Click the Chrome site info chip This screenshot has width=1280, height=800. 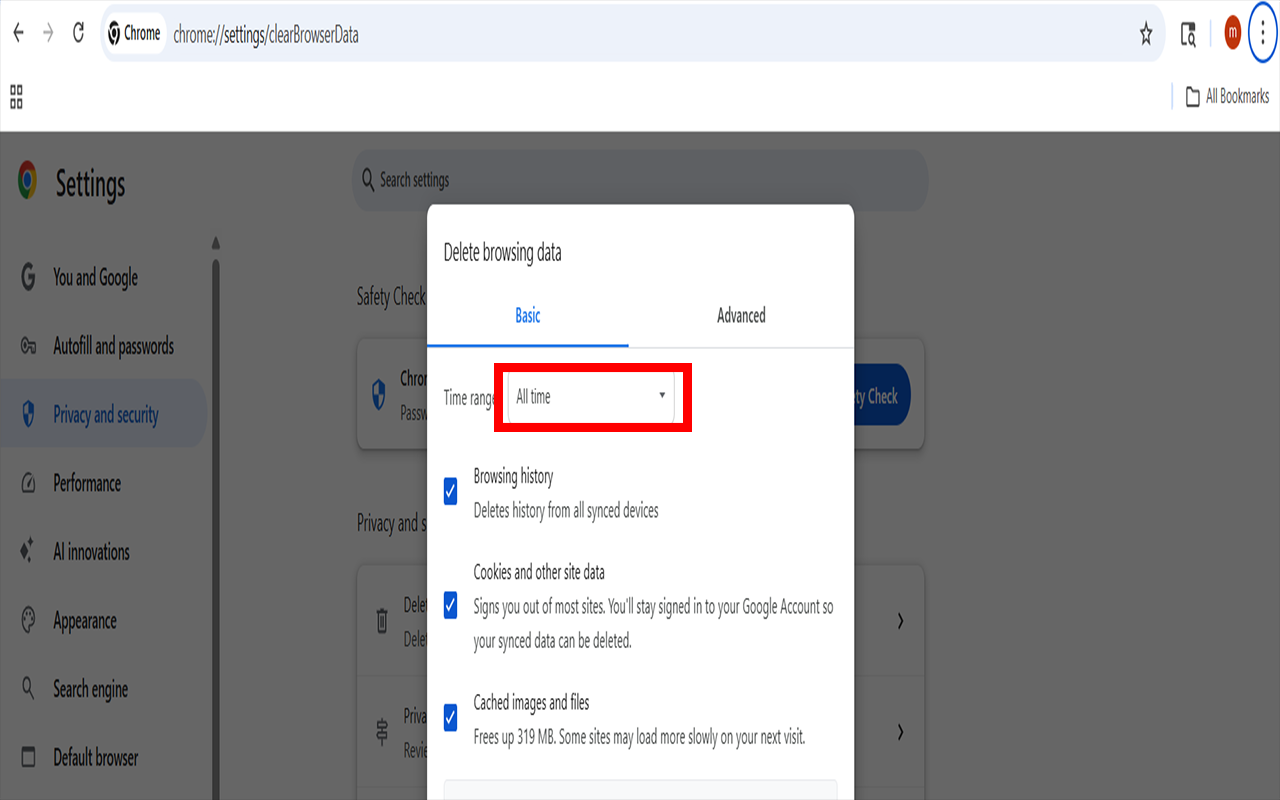pos(135,33)
